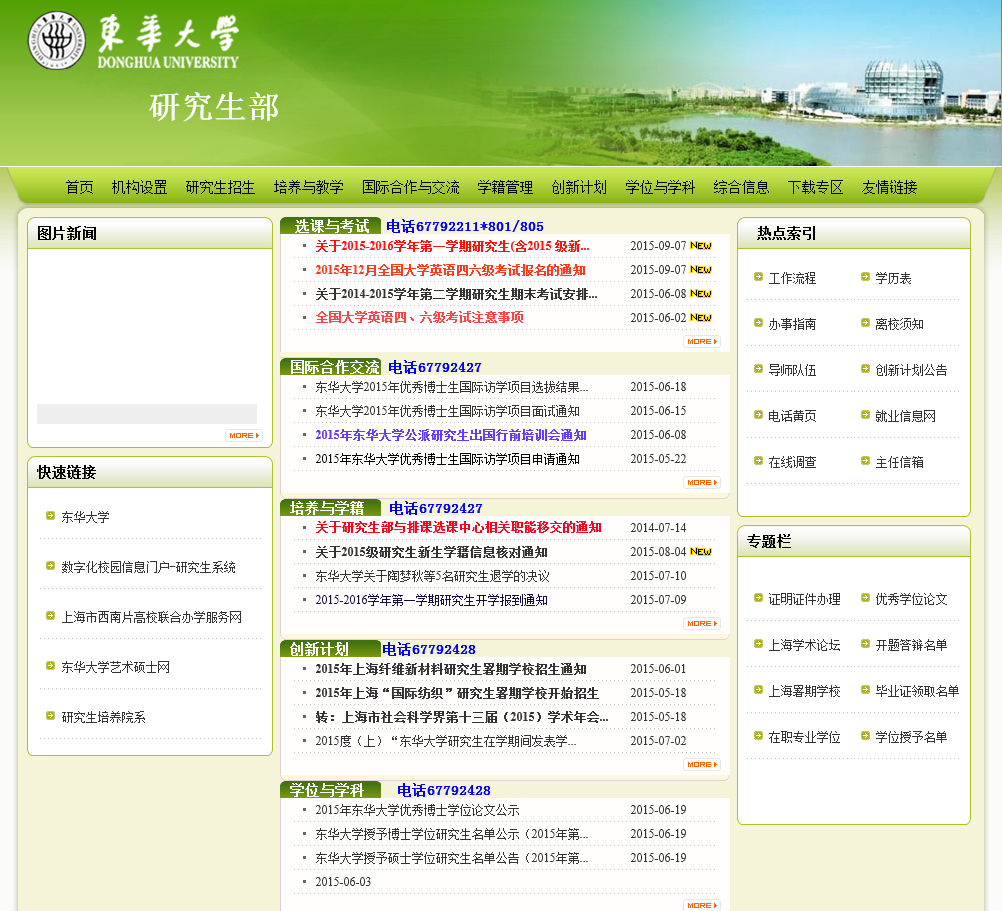Viewport: 1002px width, 911px height.
Task: Click MORE button in 选课与考试 section
Action: tap(702, 341)
